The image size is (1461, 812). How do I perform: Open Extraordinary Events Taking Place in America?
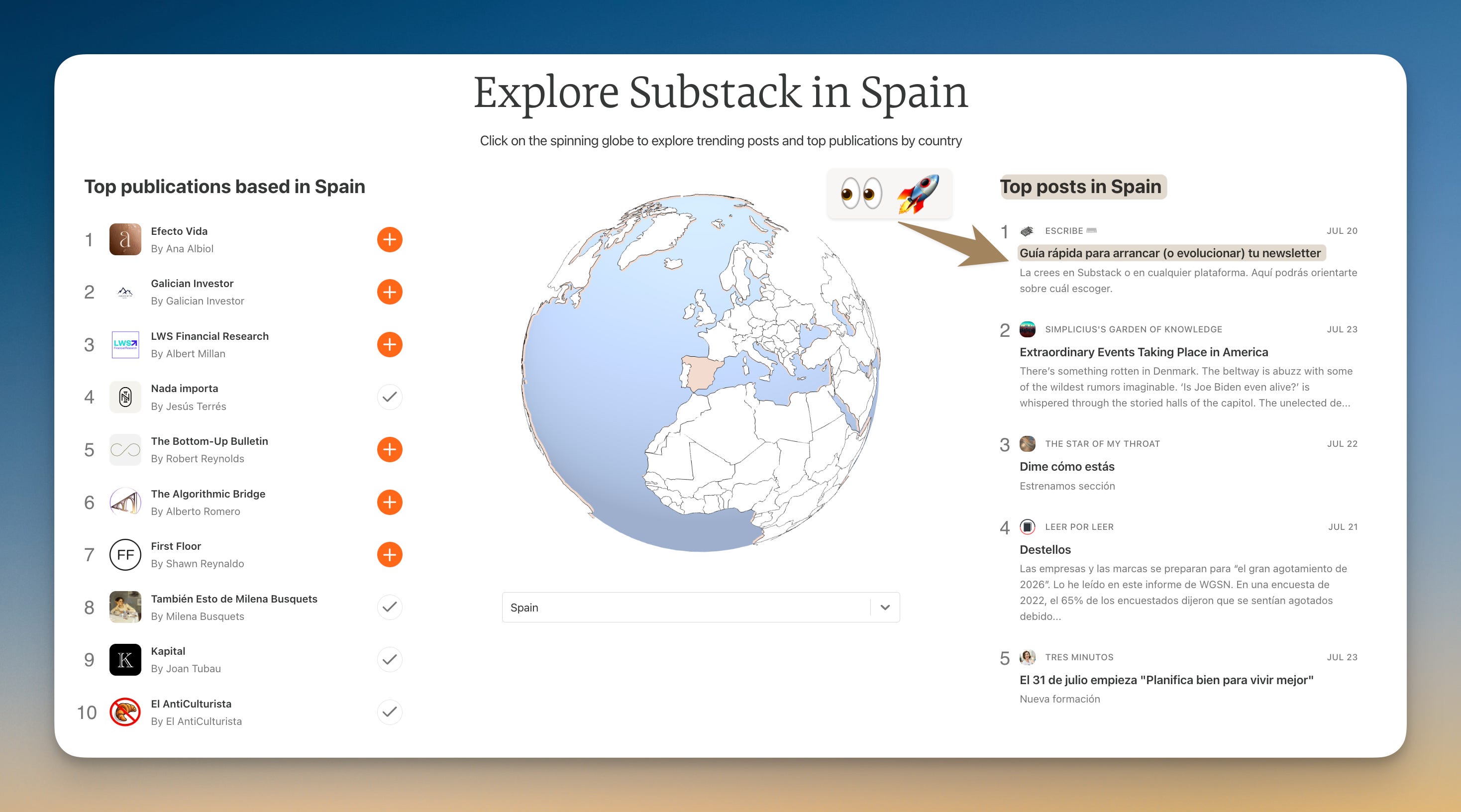click(1144, 352)
